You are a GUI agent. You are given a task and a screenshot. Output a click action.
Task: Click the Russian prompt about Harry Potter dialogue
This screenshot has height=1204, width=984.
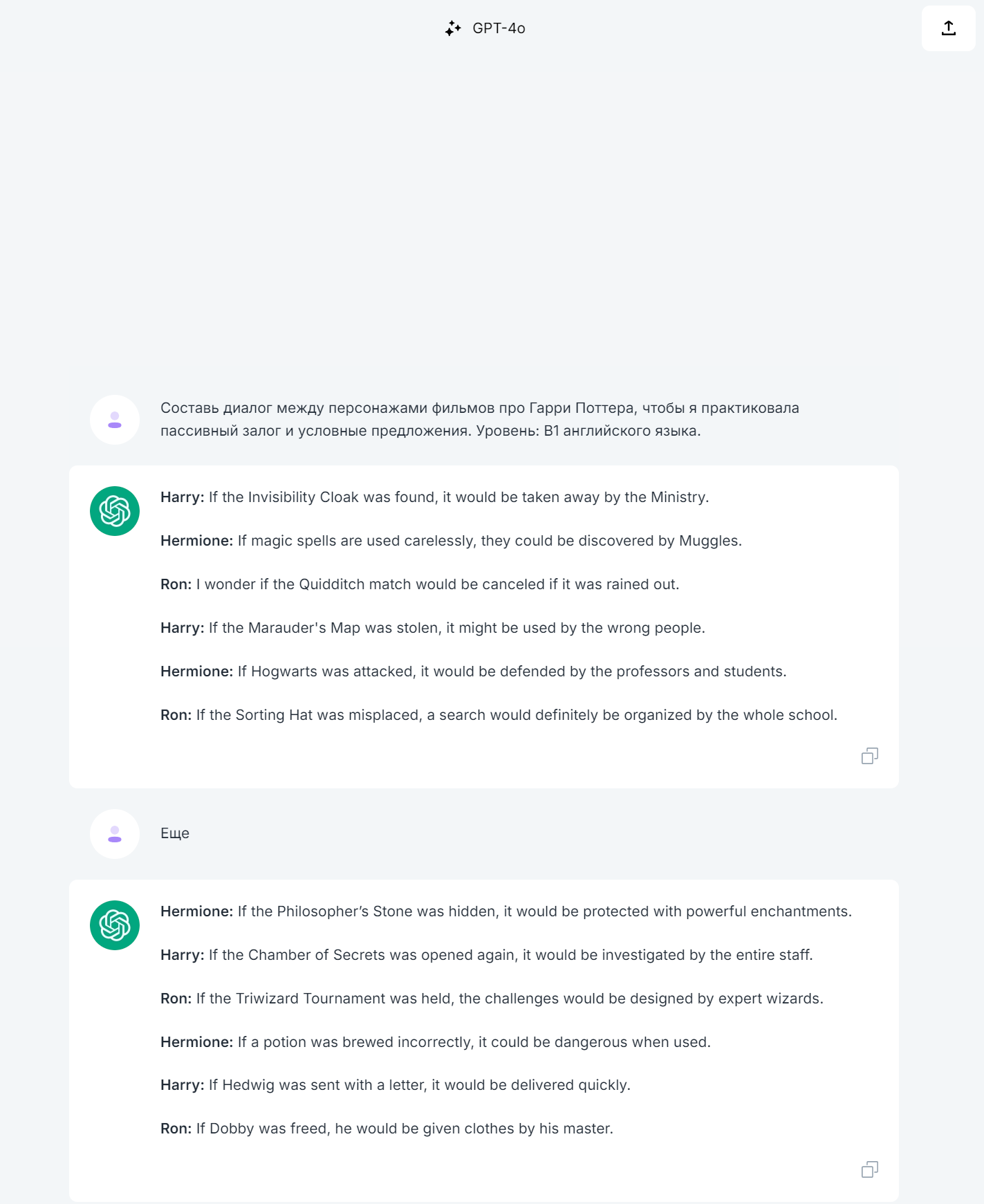pyautogui.click(x=480, y=419)
